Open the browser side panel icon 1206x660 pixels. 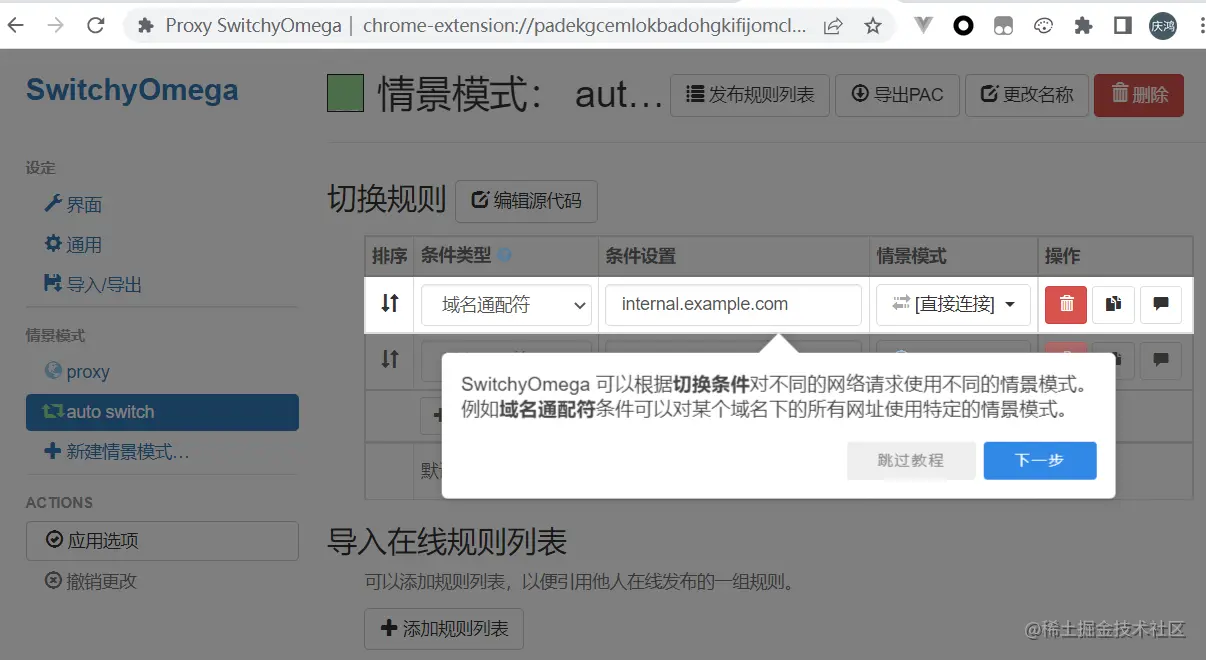click(1123, 26)
